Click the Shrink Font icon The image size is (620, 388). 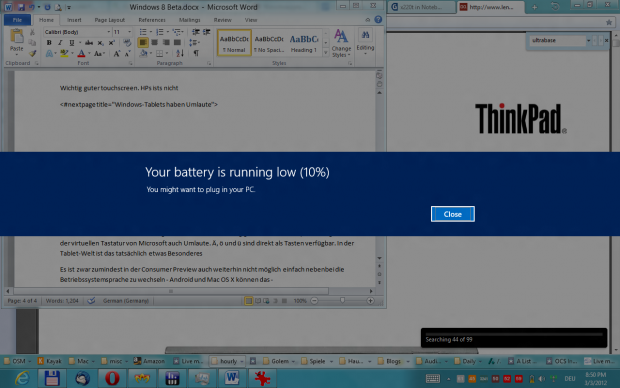point(127,53)
